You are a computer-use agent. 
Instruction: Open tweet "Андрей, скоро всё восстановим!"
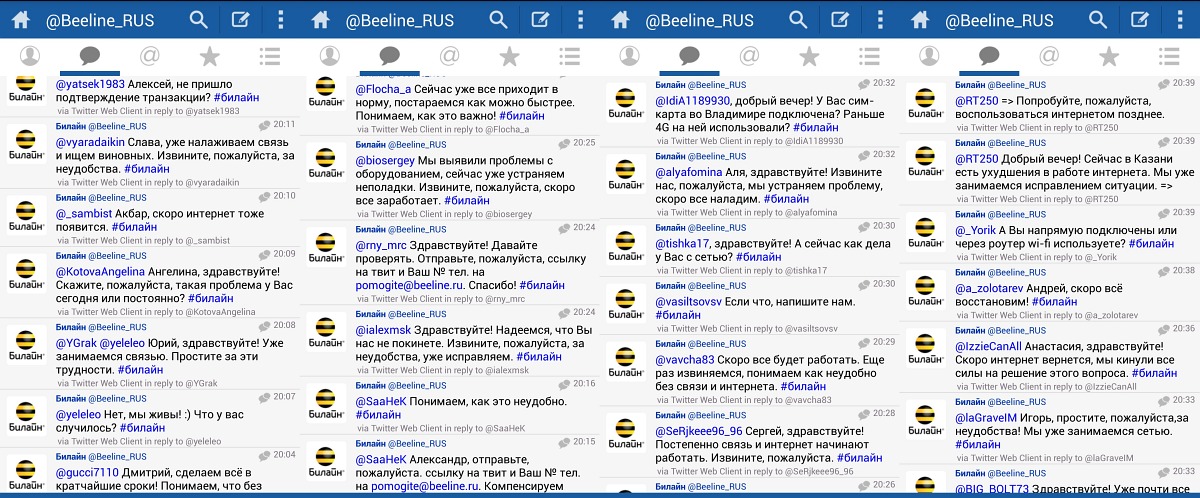[x=1050, y=293]
